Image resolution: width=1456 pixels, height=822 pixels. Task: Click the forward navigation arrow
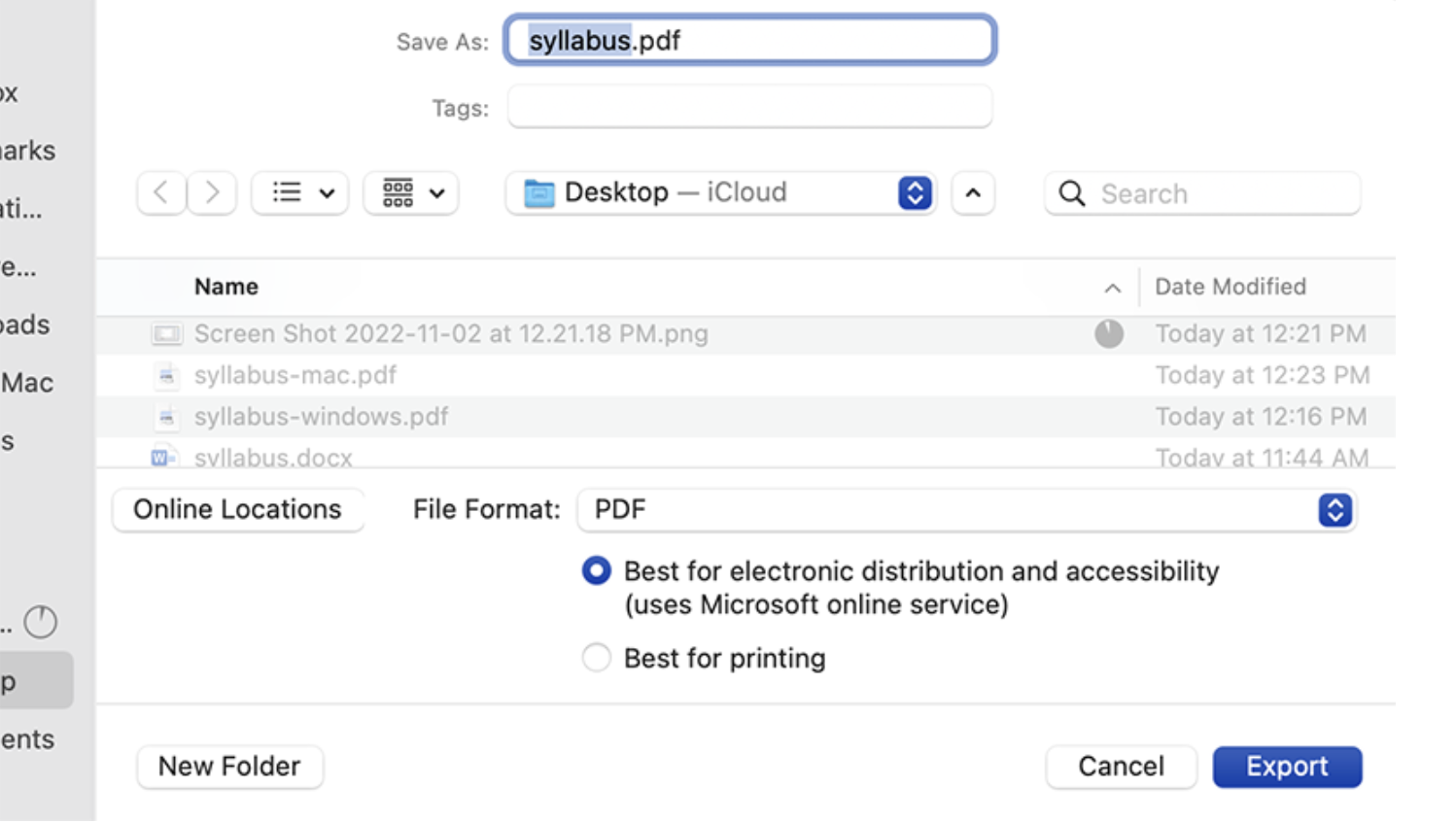pos(212,192)
